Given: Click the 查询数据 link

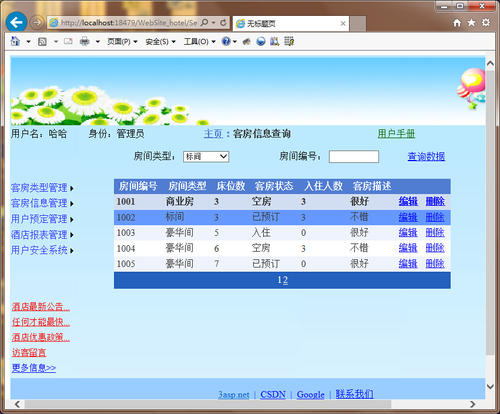Looking at the screenshot, I should point(426,156).
